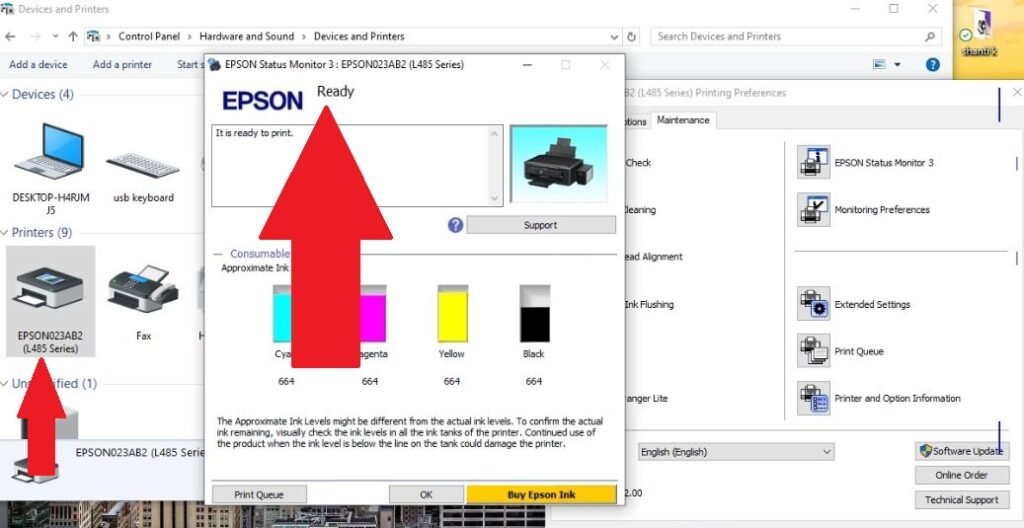1024x528 pixels.
Task: Click the Ink Flushing option in Maintenance
Action: (648, 304)
